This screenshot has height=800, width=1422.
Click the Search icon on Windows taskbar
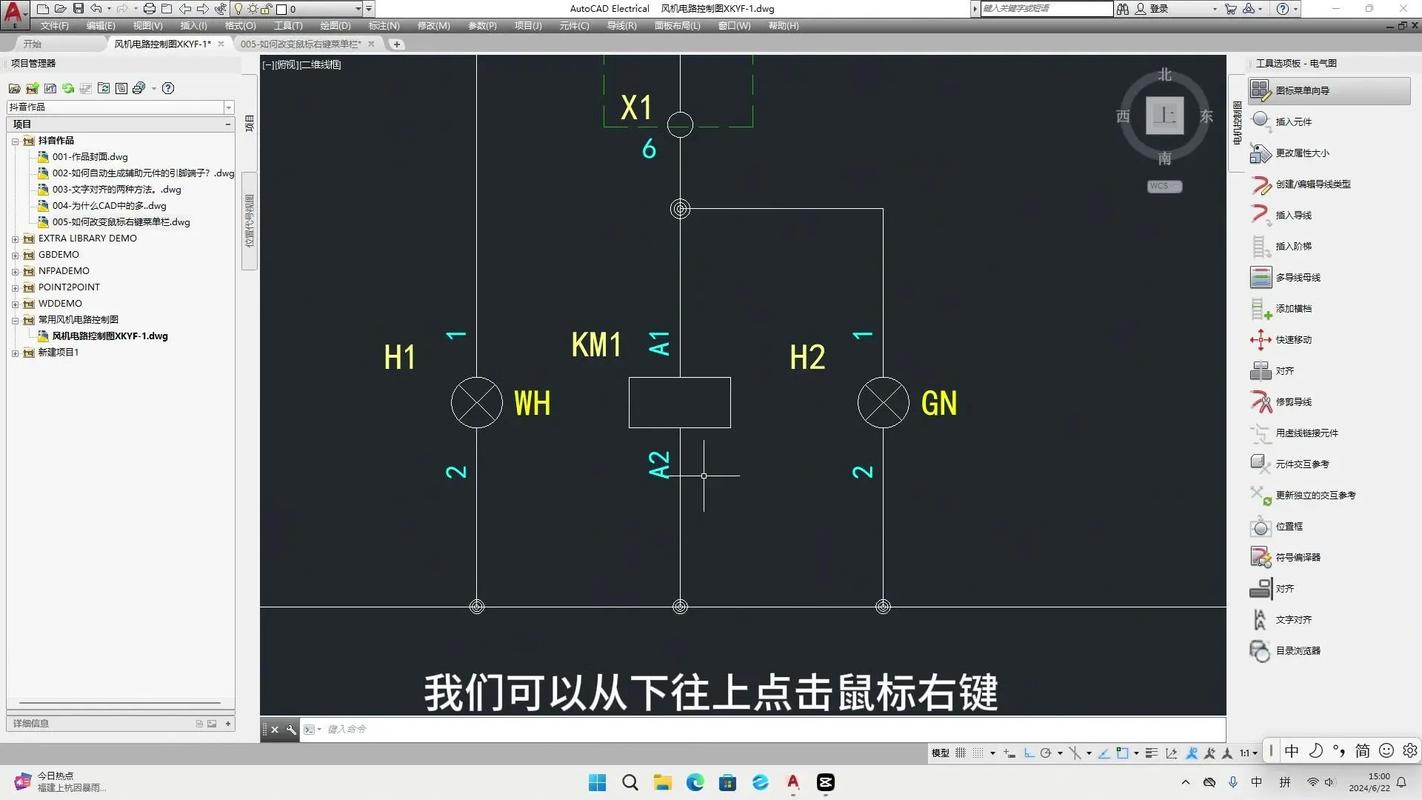coord(630,782)
